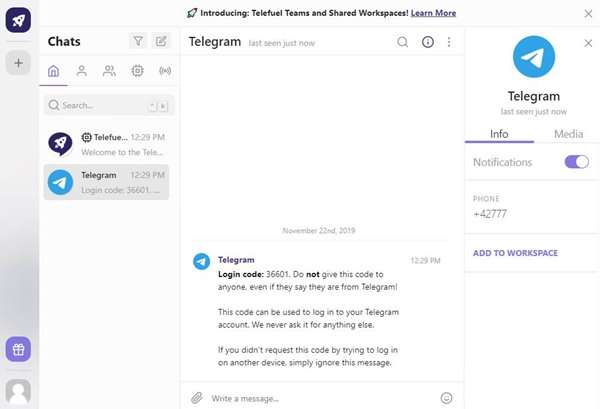The image size is (600, 409).
Task: Open the Telefuel bot chat
Action: point(106,144)
